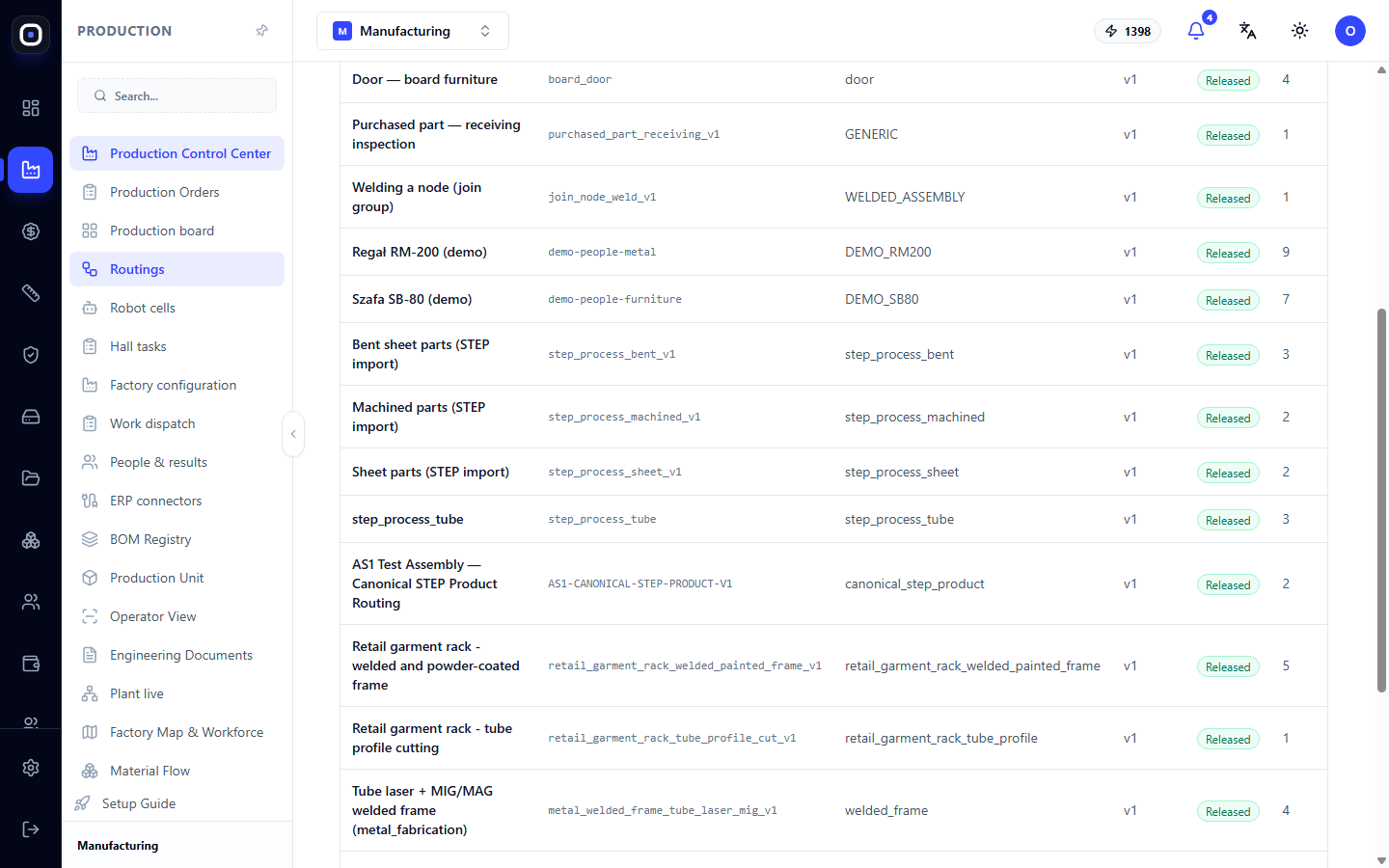Collapse the sidebar with chevron handle
1389x868 pixels.
(293, 434)
